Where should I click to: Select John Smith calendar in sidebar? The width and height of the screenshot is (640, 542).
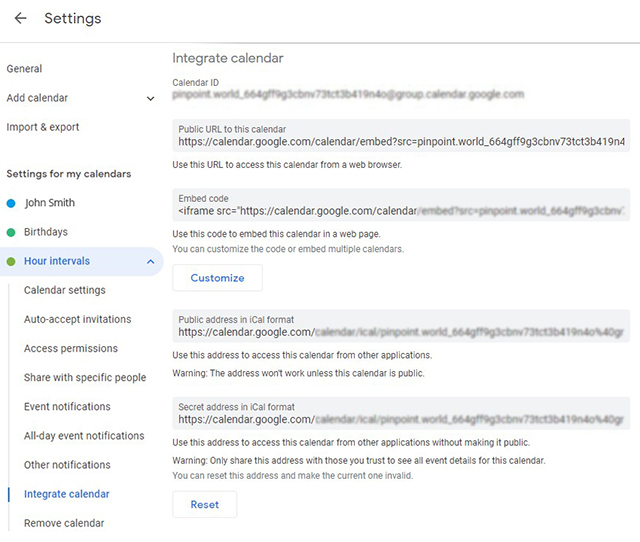(x=49, y=203)
